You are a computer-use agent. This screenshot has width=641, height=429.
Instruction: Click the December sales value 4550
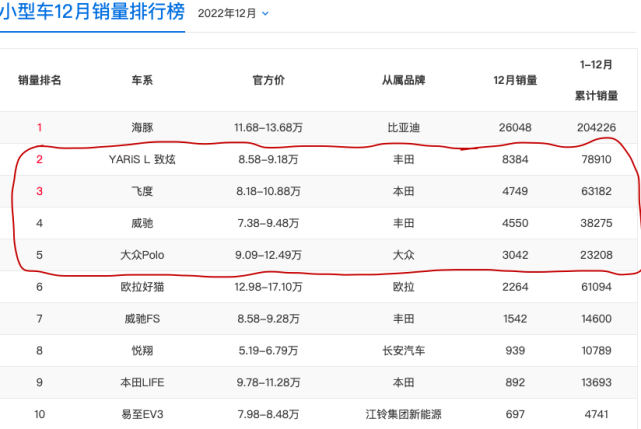coord(515,223)
